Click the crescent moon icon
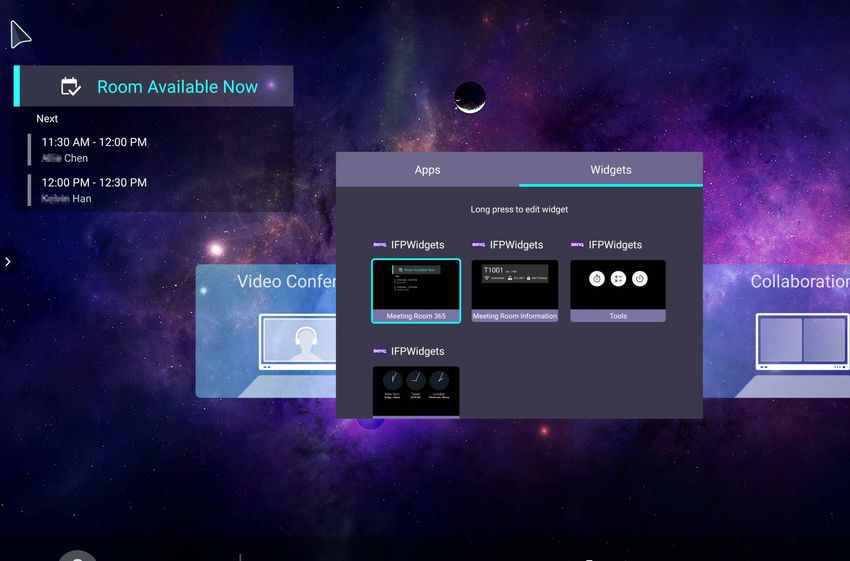850x561 pixels. [470, 98]
